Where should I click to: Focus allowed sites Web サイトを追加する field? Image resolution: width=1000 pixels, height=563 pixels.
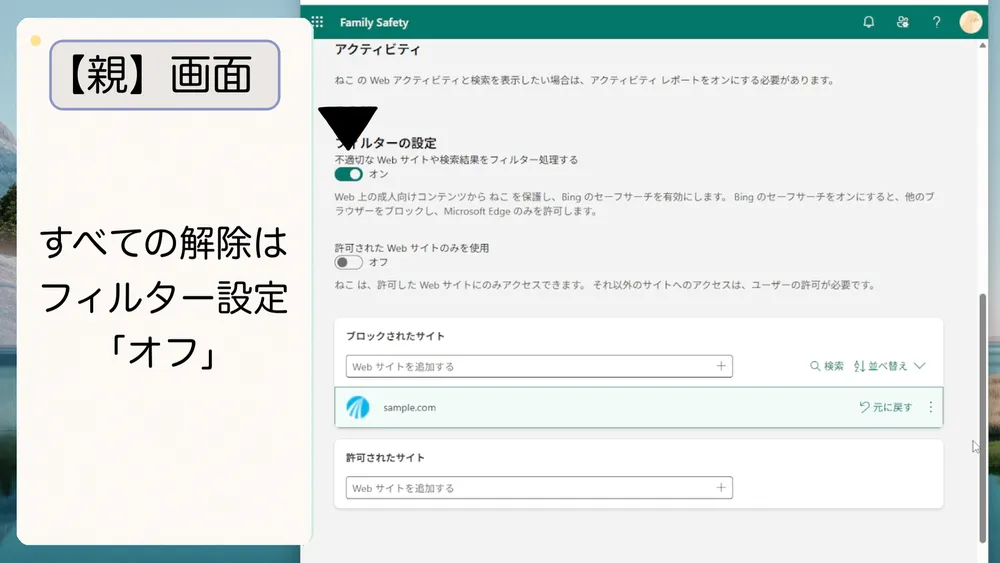coord(539,488)
